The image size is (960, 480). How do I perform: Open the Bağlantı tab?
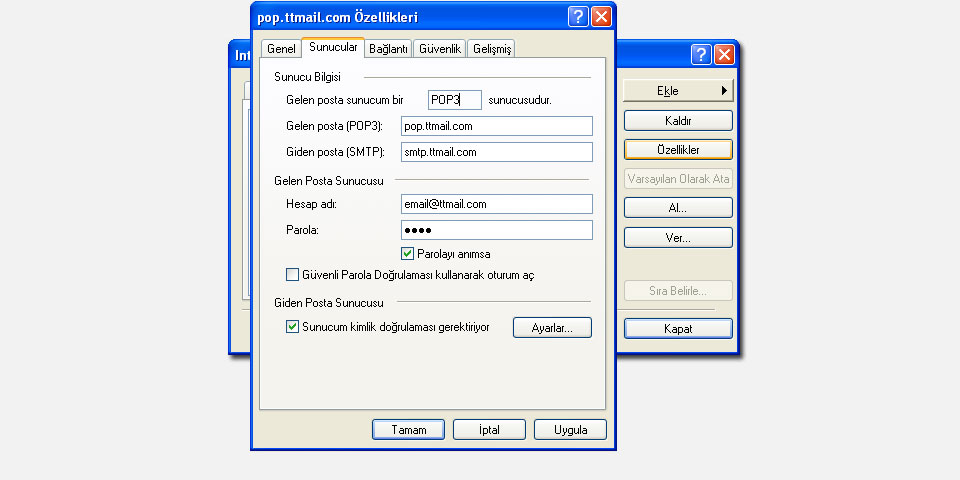pos(388,49)
